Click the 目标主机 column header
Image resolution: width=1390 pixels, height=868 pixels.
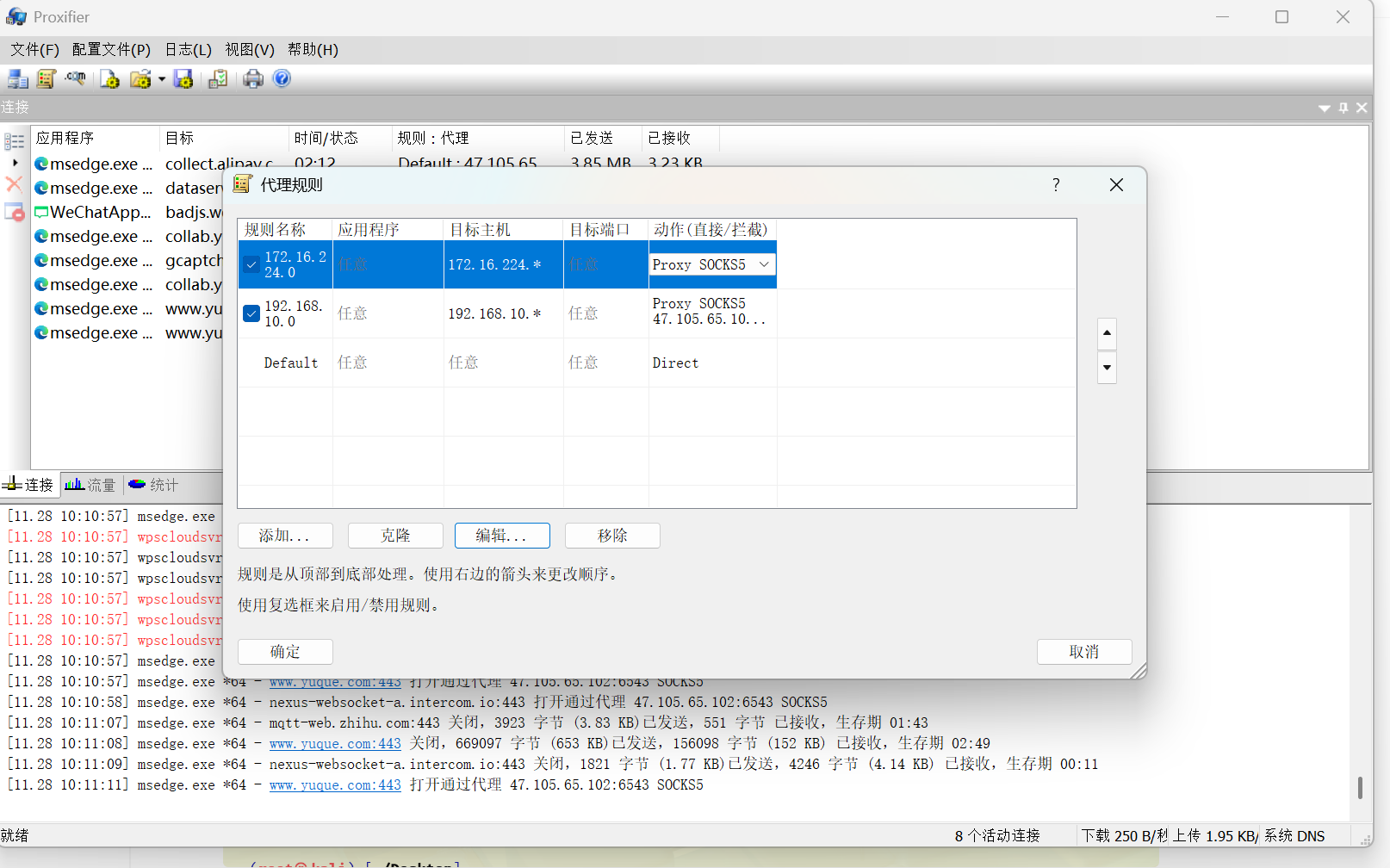[x=504, y=230]
